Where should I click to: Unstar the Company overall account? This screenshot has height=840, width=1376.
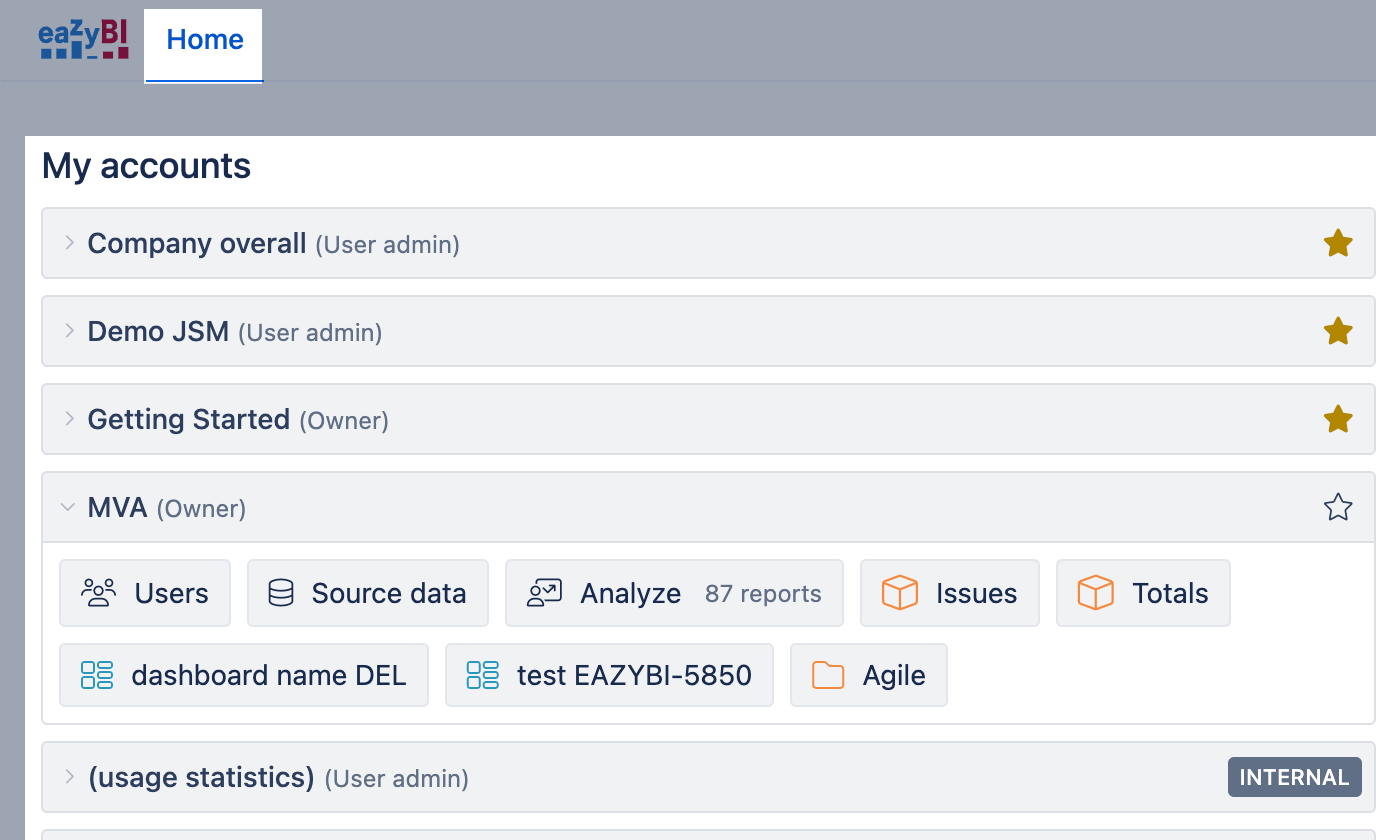click(x=1338, y=243)
